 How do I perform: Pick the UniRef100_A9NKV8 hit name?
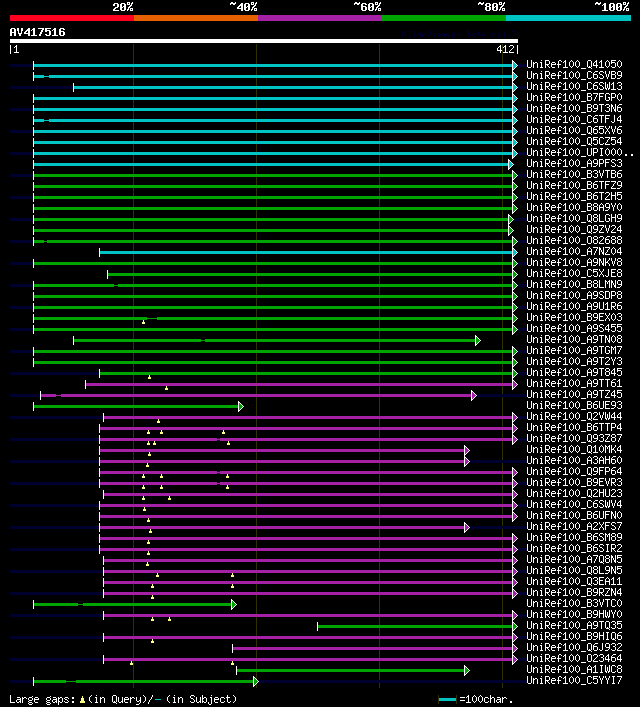574,262
